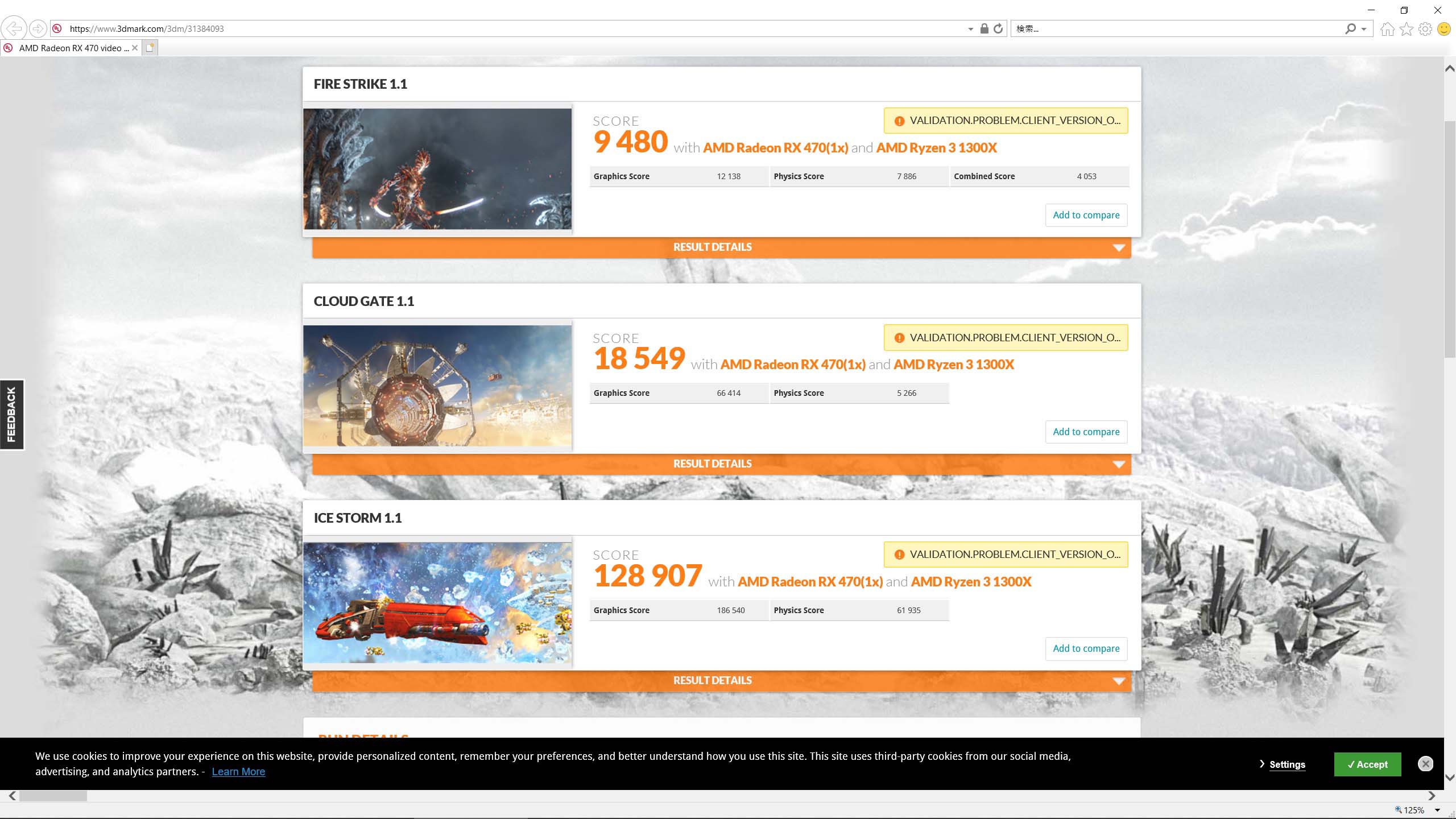1456x819 pixels.
Task: Click Fire Strike Combined Score value 4 053
Action: click(1086, 176)
